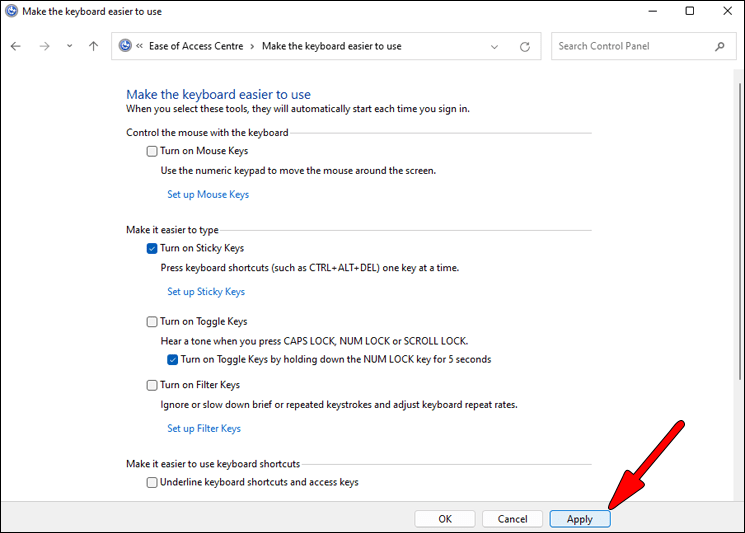Enable Turn on Filter Keys checkbox
745x533 pixels.
tap(152, 385)
